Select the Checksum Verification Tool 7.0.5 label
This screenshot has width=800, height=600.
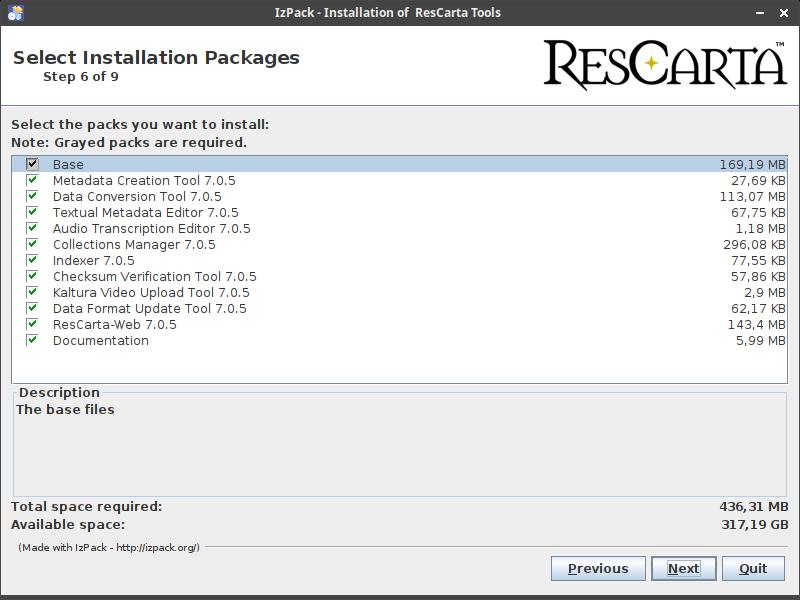[155, 277]
